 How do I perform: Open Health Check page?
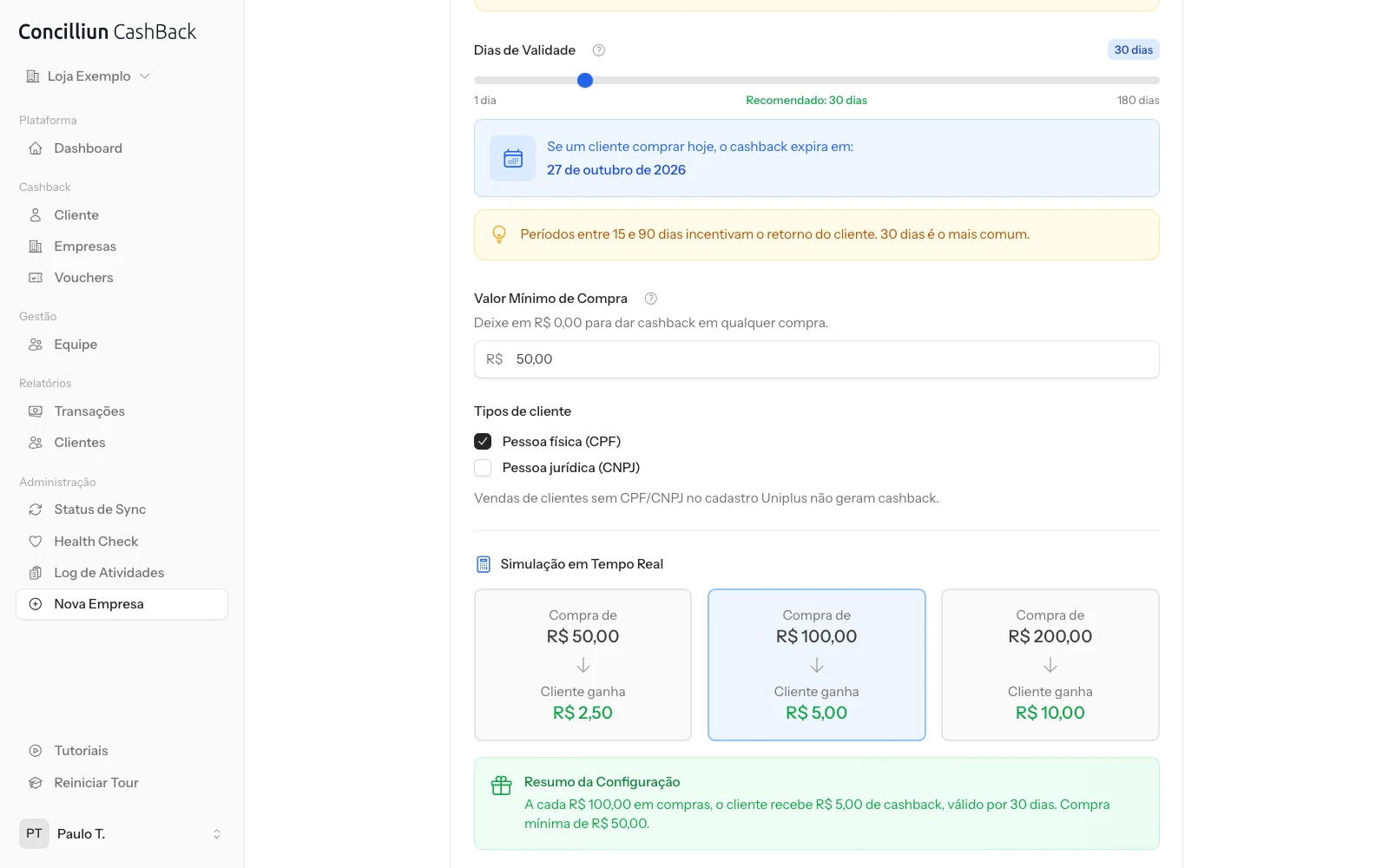122,542
